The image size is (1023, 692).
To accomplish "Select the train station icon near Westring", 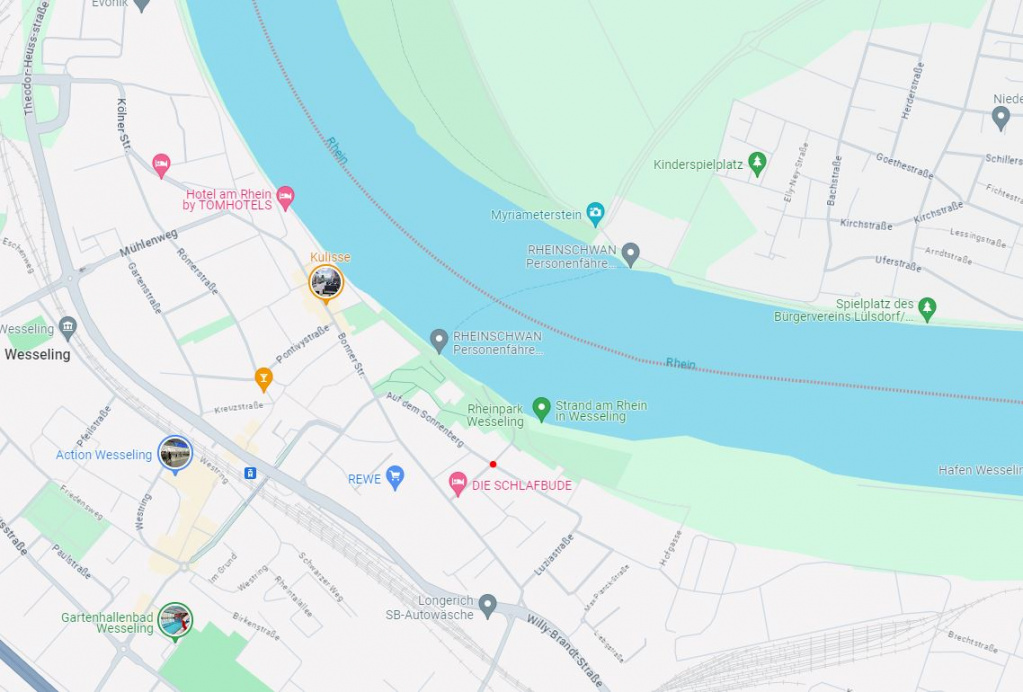I will tap(250, 473).
